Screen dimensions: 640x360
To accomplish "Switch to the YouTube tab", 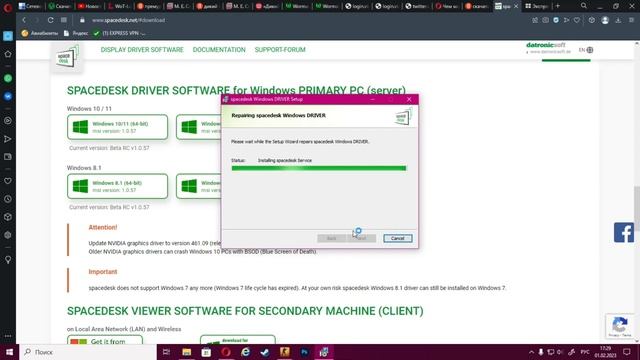I will coord(89,6).
